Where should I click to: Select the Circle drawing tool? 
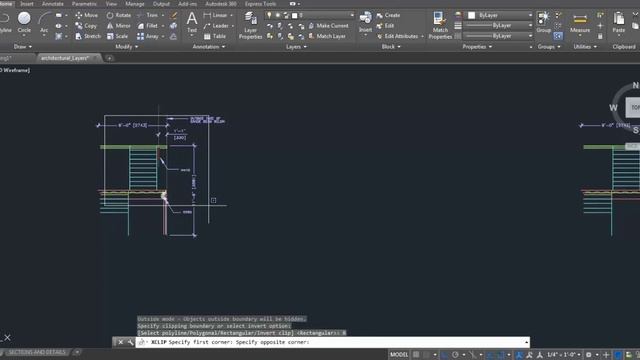coord(24,22)
